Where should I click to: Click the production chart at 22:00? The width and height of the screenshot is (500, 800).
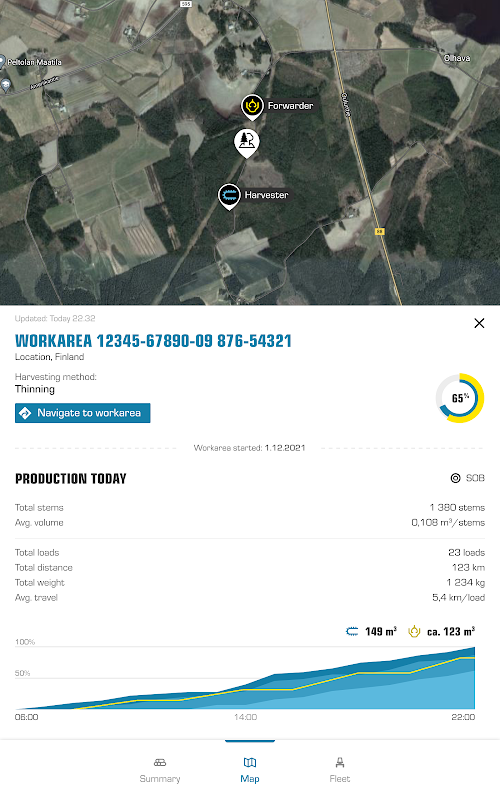click(x=473, y=678)
